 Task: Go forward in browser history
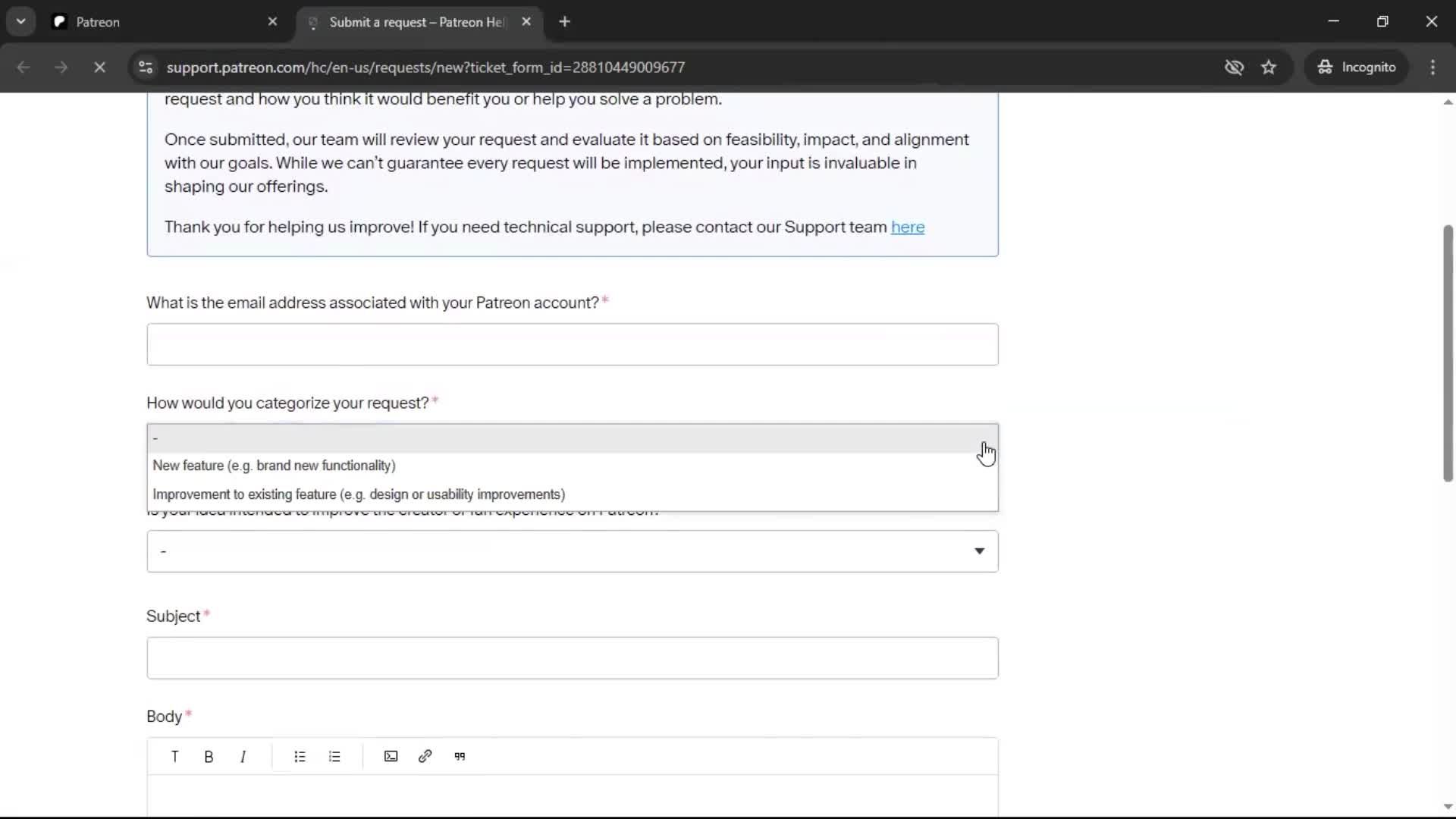[61, 67]
